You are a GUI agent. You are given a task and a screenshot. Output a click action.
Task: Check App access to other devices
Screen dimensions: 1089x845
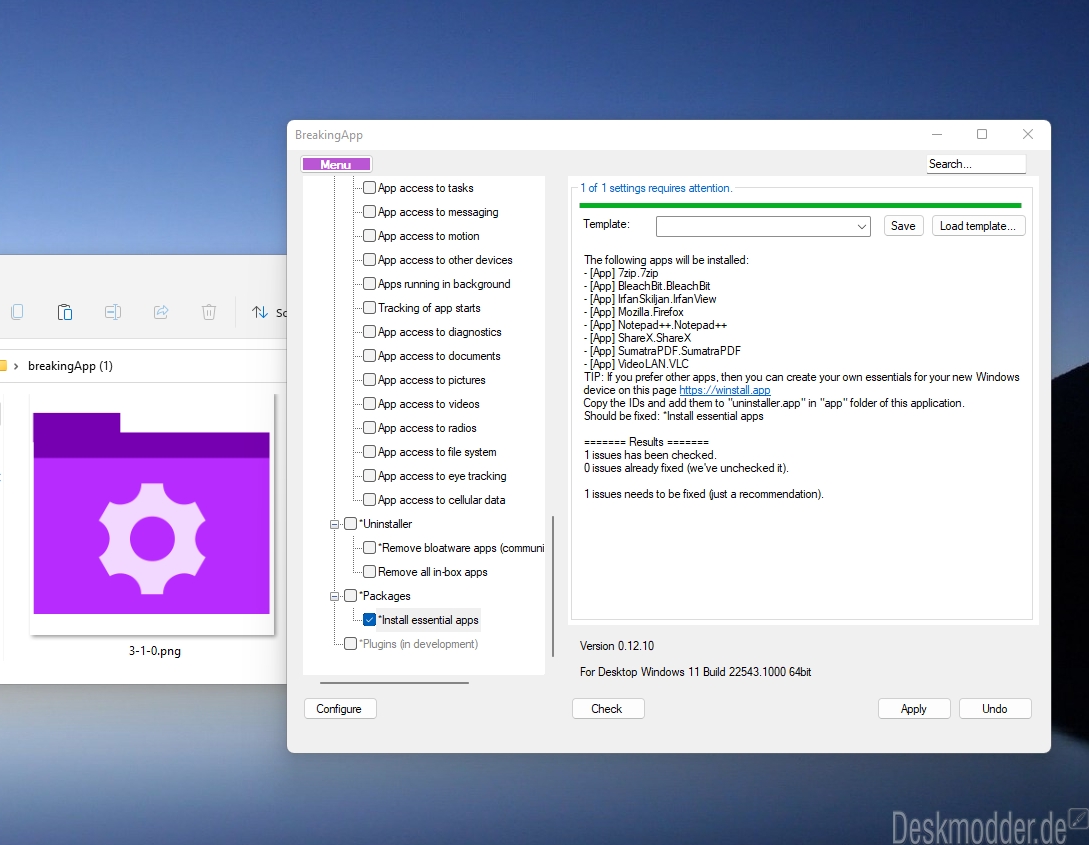(x=369, y=260)
